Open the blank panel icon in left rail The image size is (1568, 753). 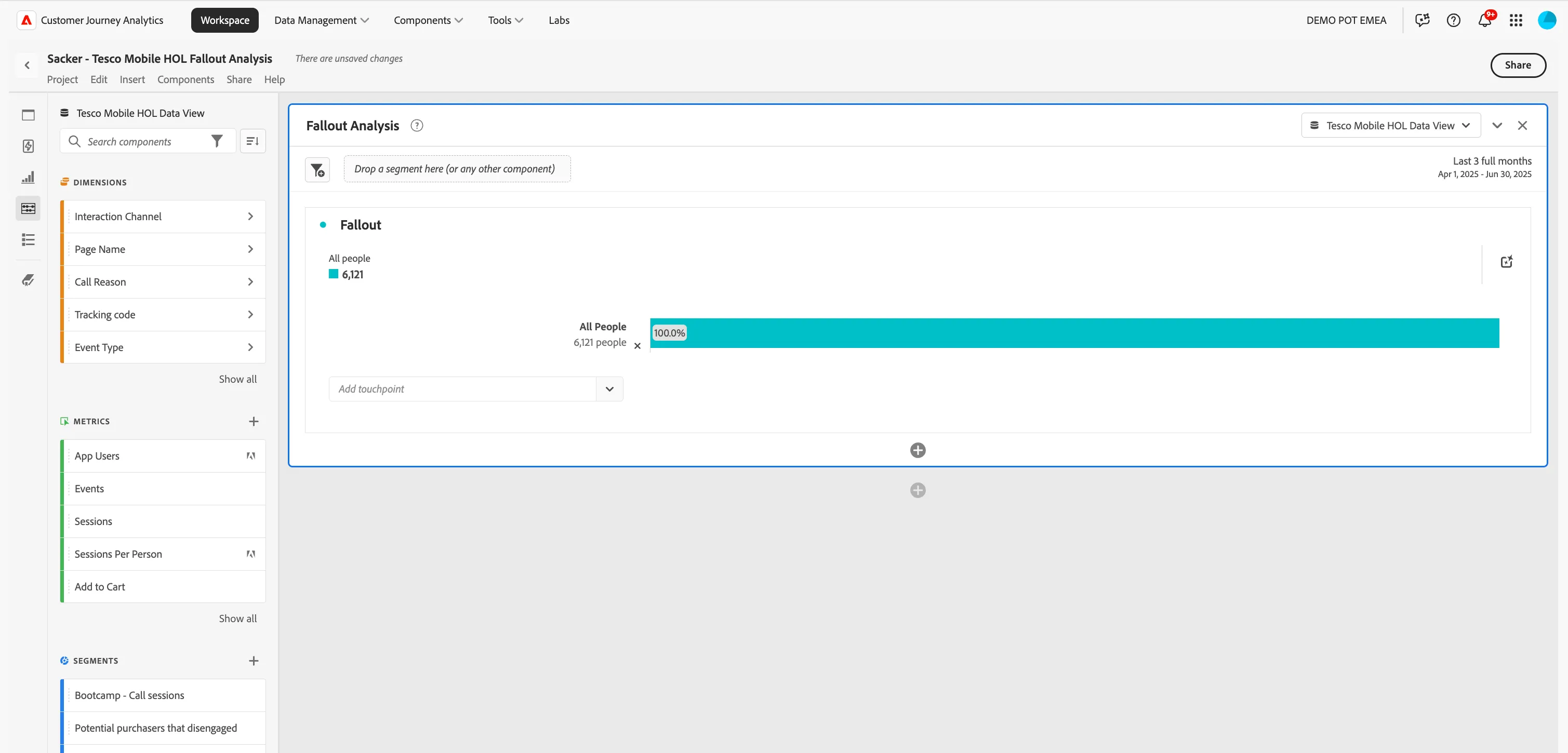pyautogui.click(x=28, y=115)
